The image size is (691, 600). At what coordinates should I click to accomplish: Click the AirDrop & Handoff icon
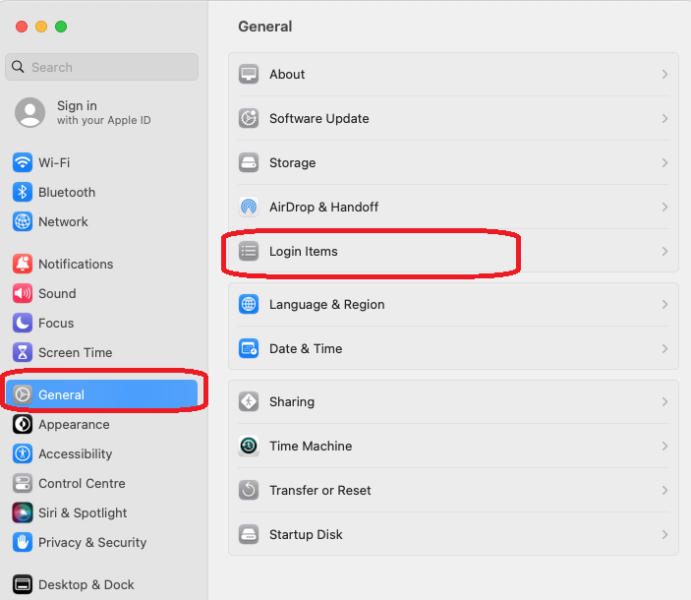tap(249, 207)
